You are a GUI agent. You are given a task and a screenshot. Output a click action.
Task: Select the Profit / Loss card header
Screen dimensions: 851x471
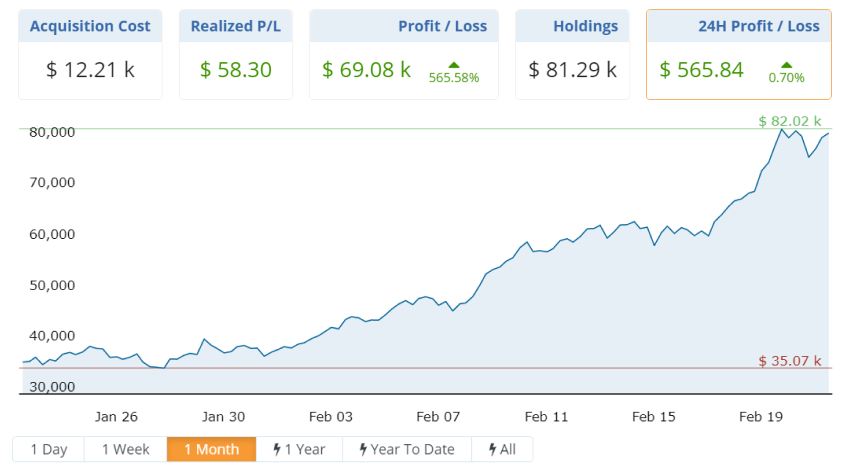tap(442, 26)
